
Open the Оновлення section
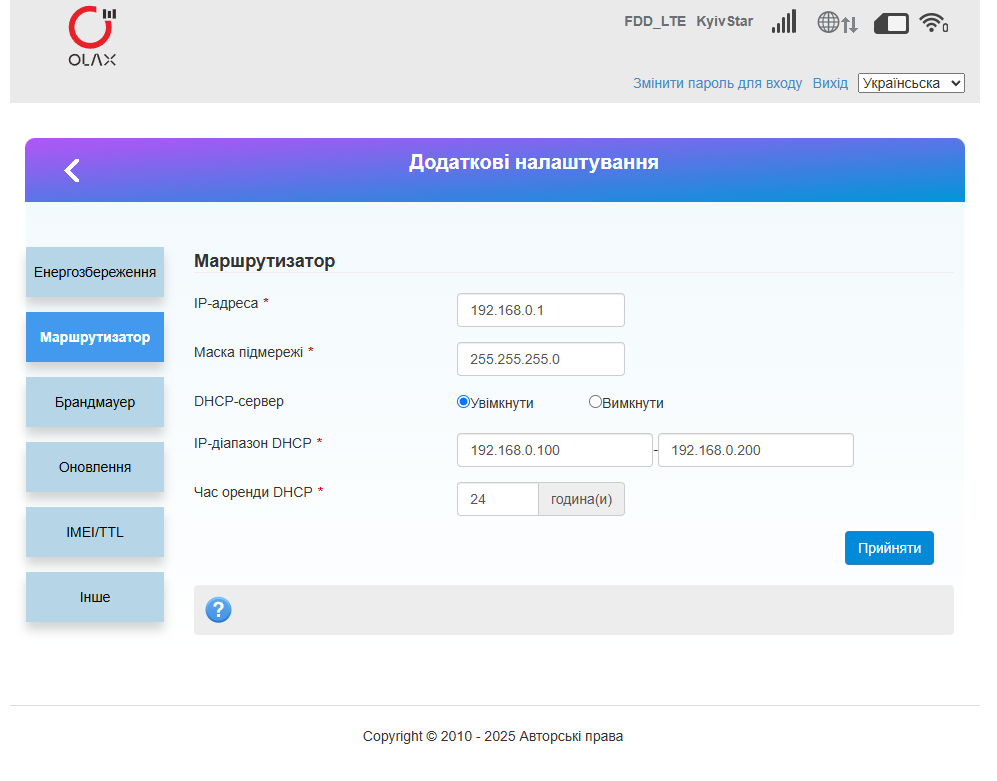95,467
